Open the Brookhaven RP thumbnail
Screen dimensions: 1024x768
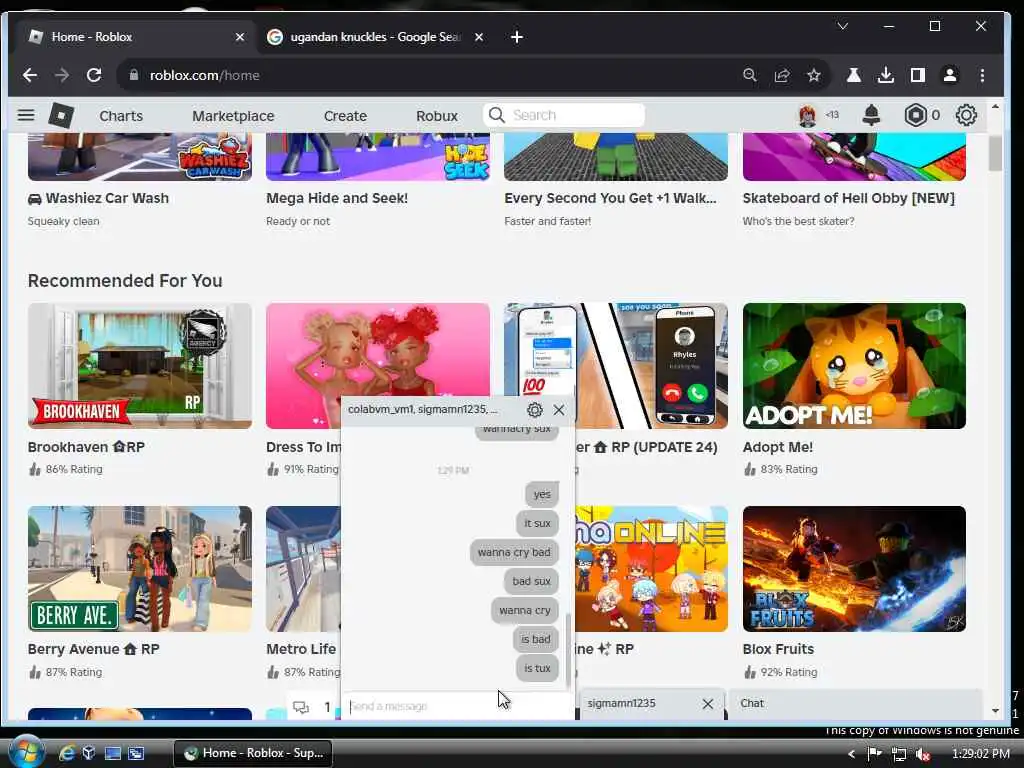tap(140, 366)
